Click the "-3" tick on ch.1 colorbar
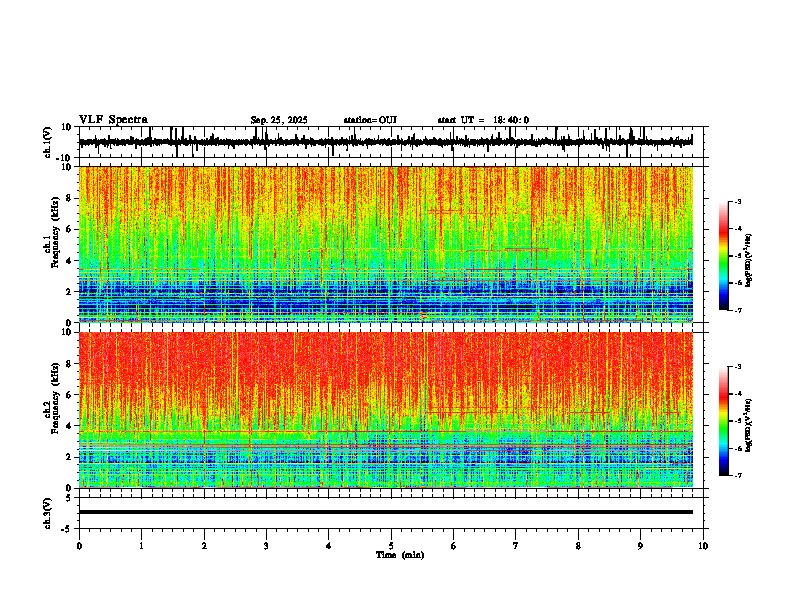 tap(737, 201)
